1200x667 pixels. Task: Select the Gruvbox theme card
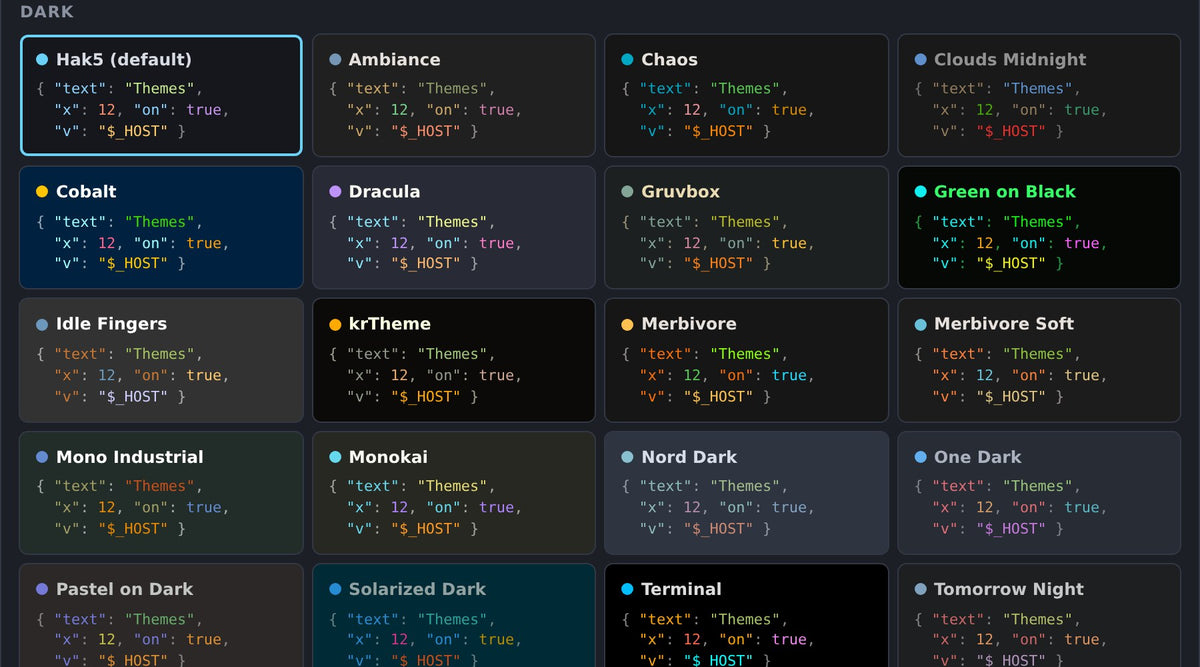(746, 228)
